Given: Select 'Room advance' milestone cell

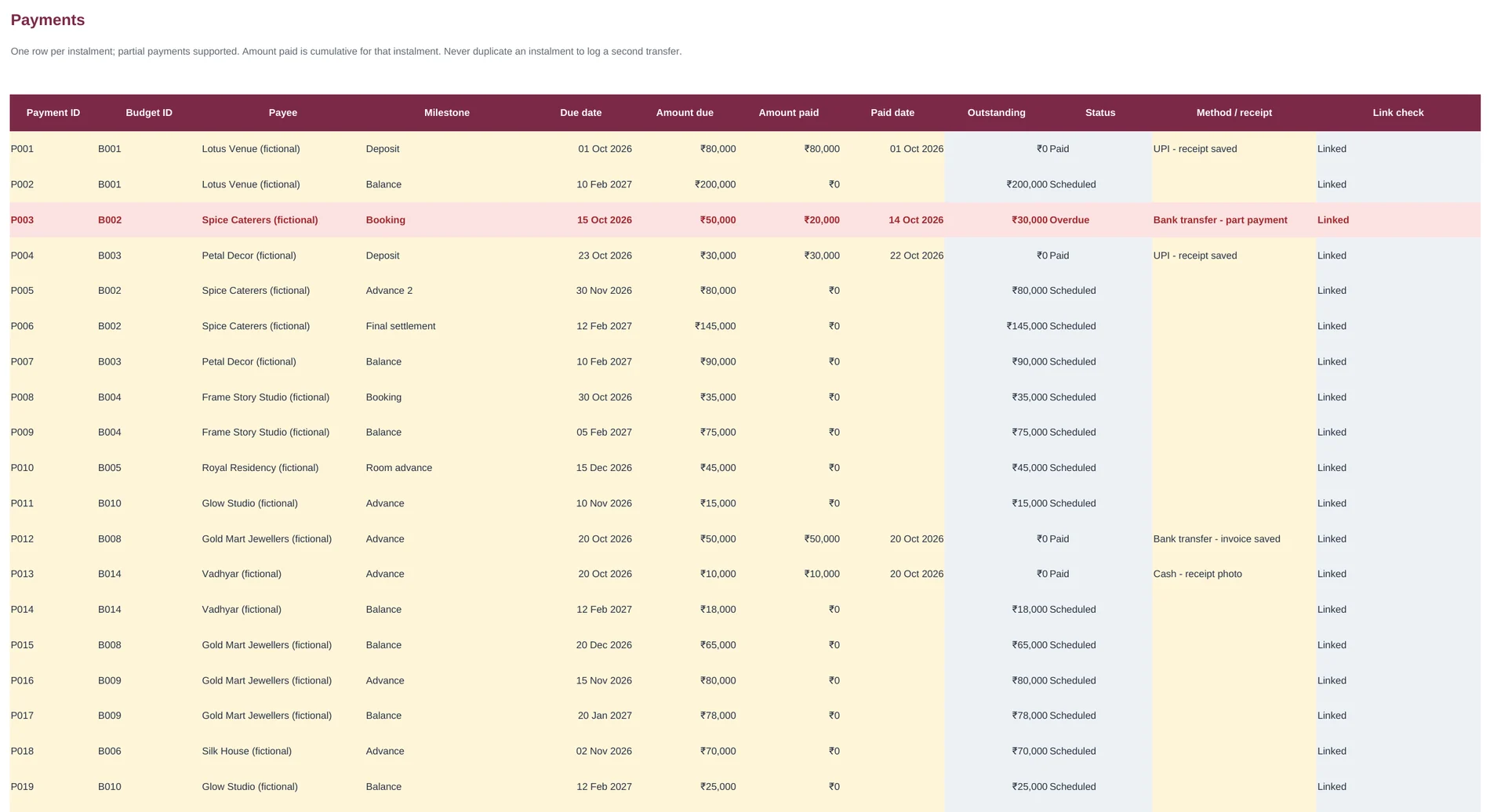Looking at the screenshot, I should [x=447, y=468].
